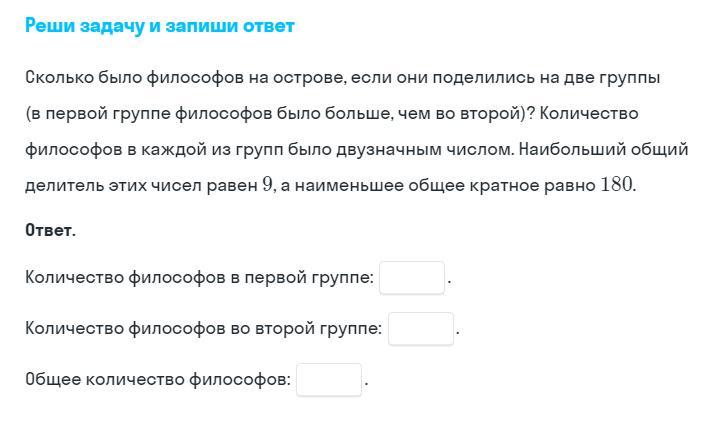This screenshot has width=723, height=426.
Task: Focus the total philosophers count input field
Action: [x=328, y=380]
